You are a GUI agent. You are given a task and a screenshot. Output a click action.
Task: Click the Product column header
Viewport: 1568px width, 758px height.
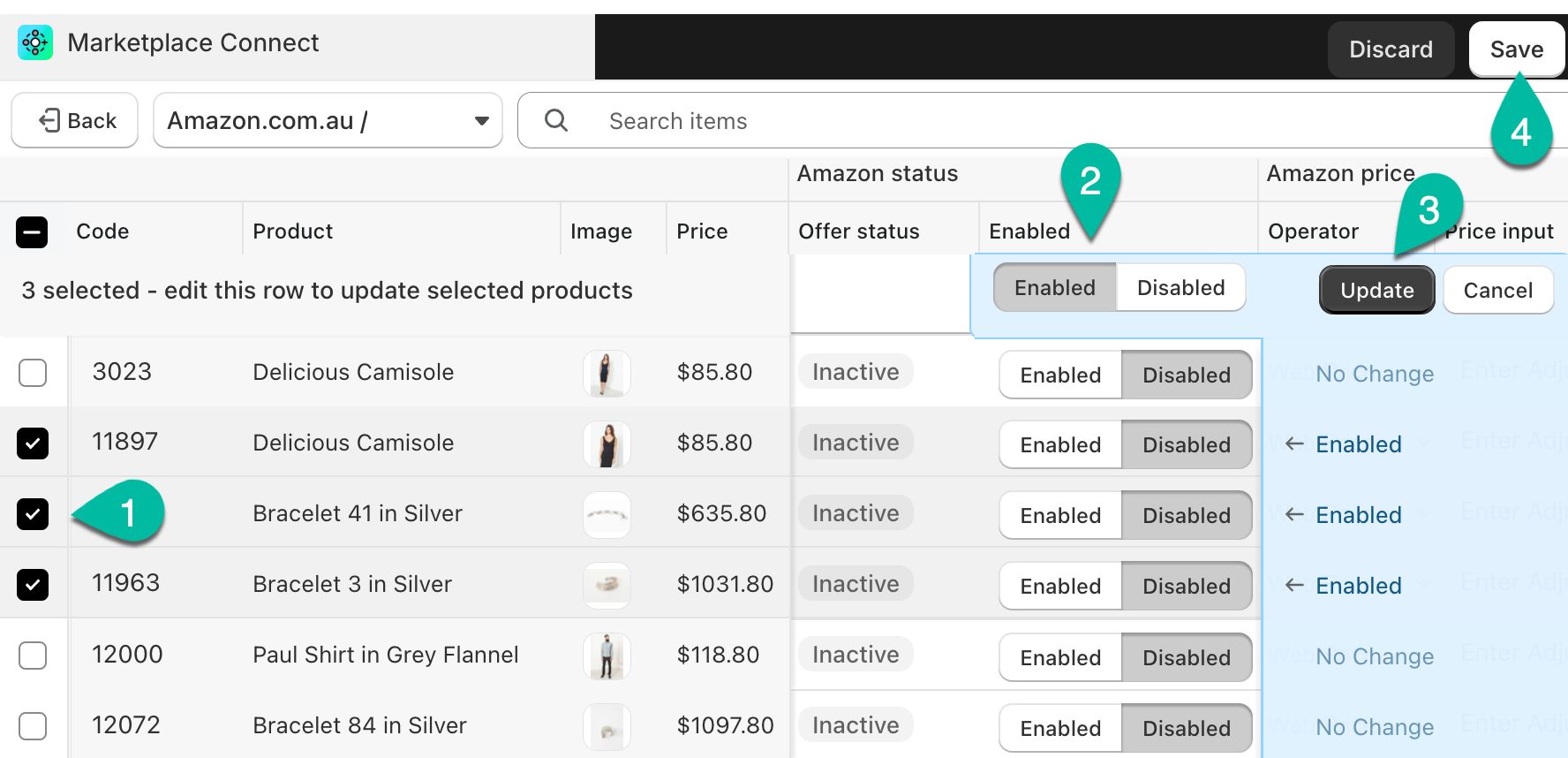tap(292, 231)
